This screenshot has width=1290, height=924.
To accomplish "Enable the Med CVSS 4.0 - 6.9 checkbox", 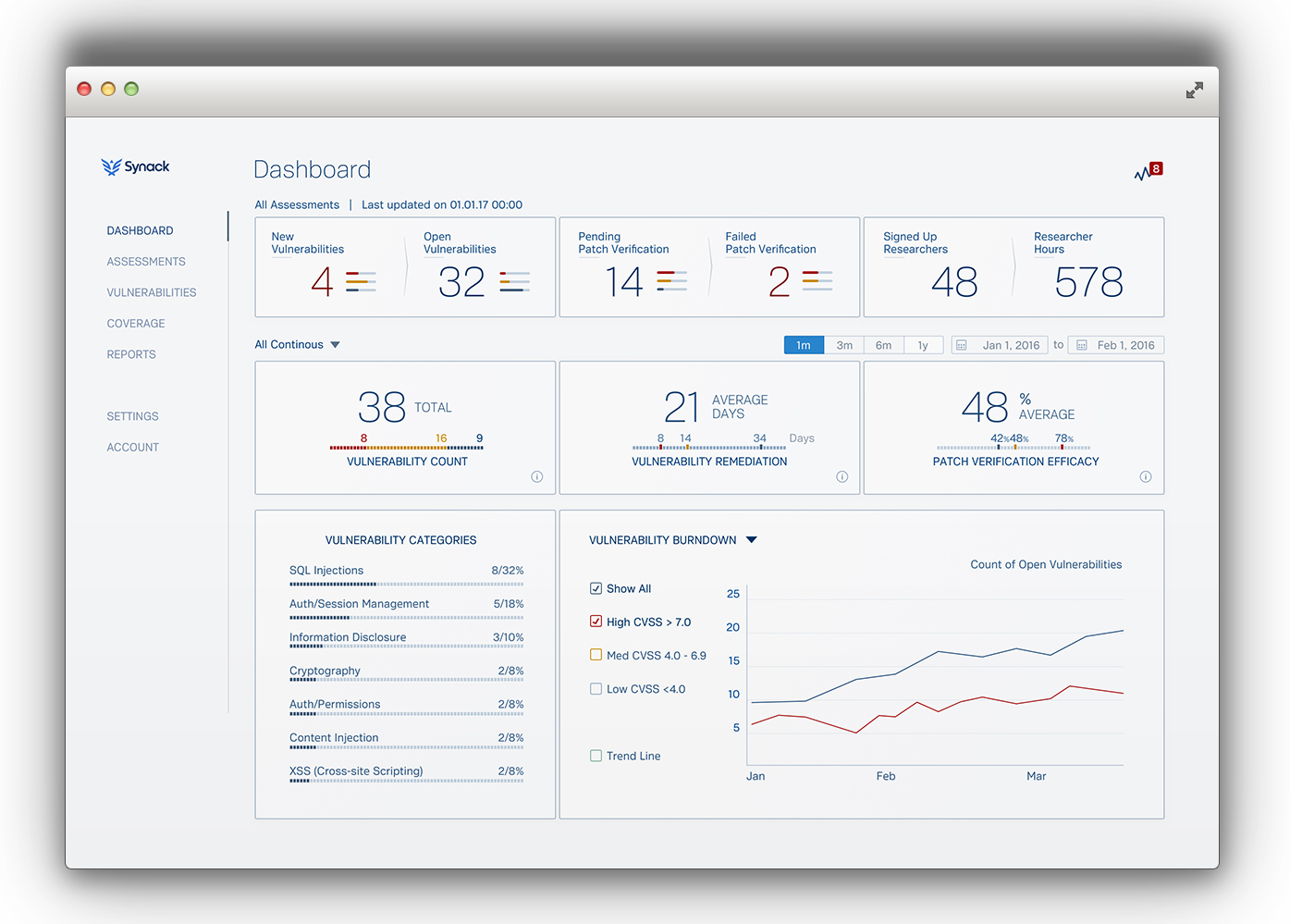I will pyautogui.click(x=596, y=655).
